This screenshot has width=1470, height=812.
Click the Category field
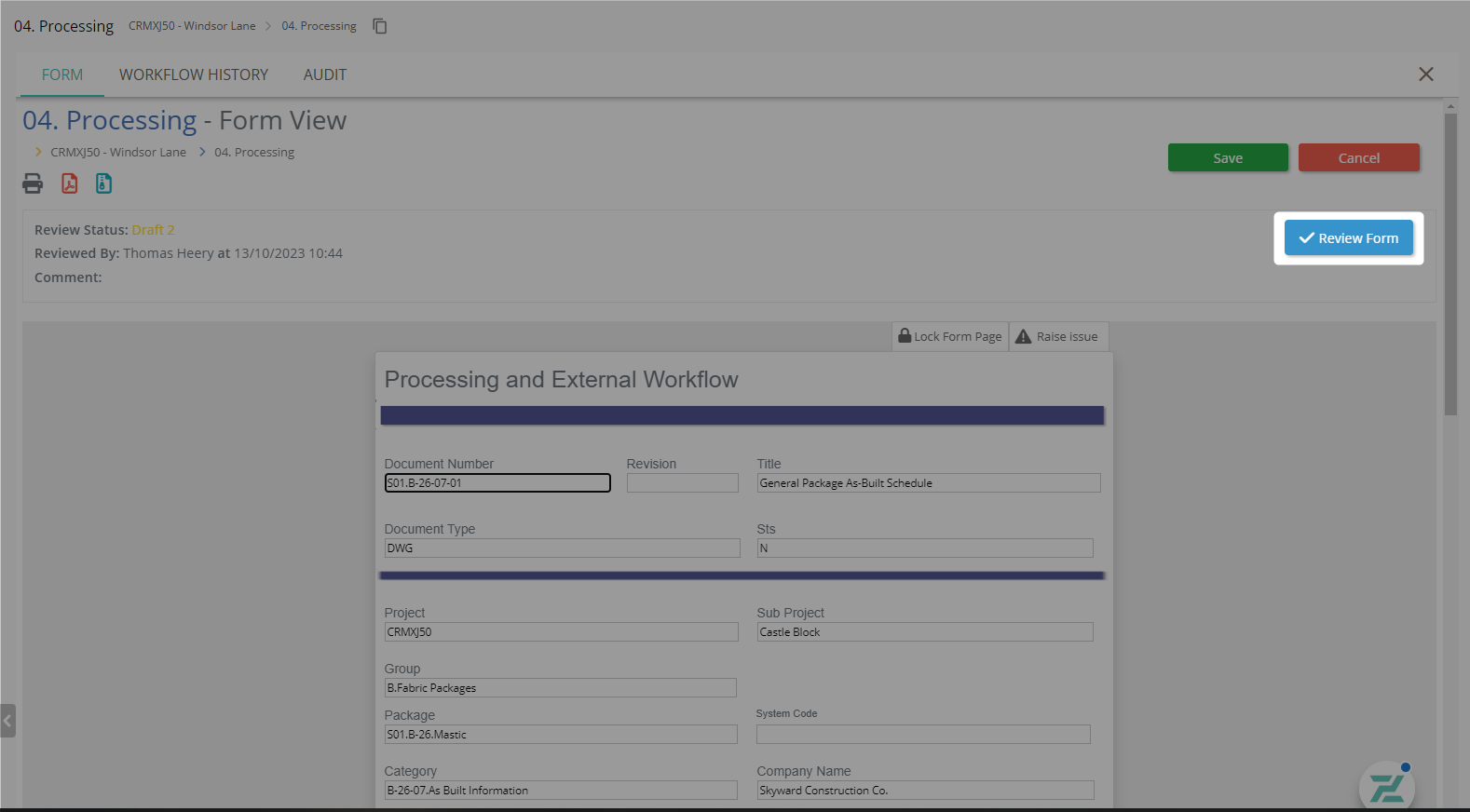[x=561, y=791]
